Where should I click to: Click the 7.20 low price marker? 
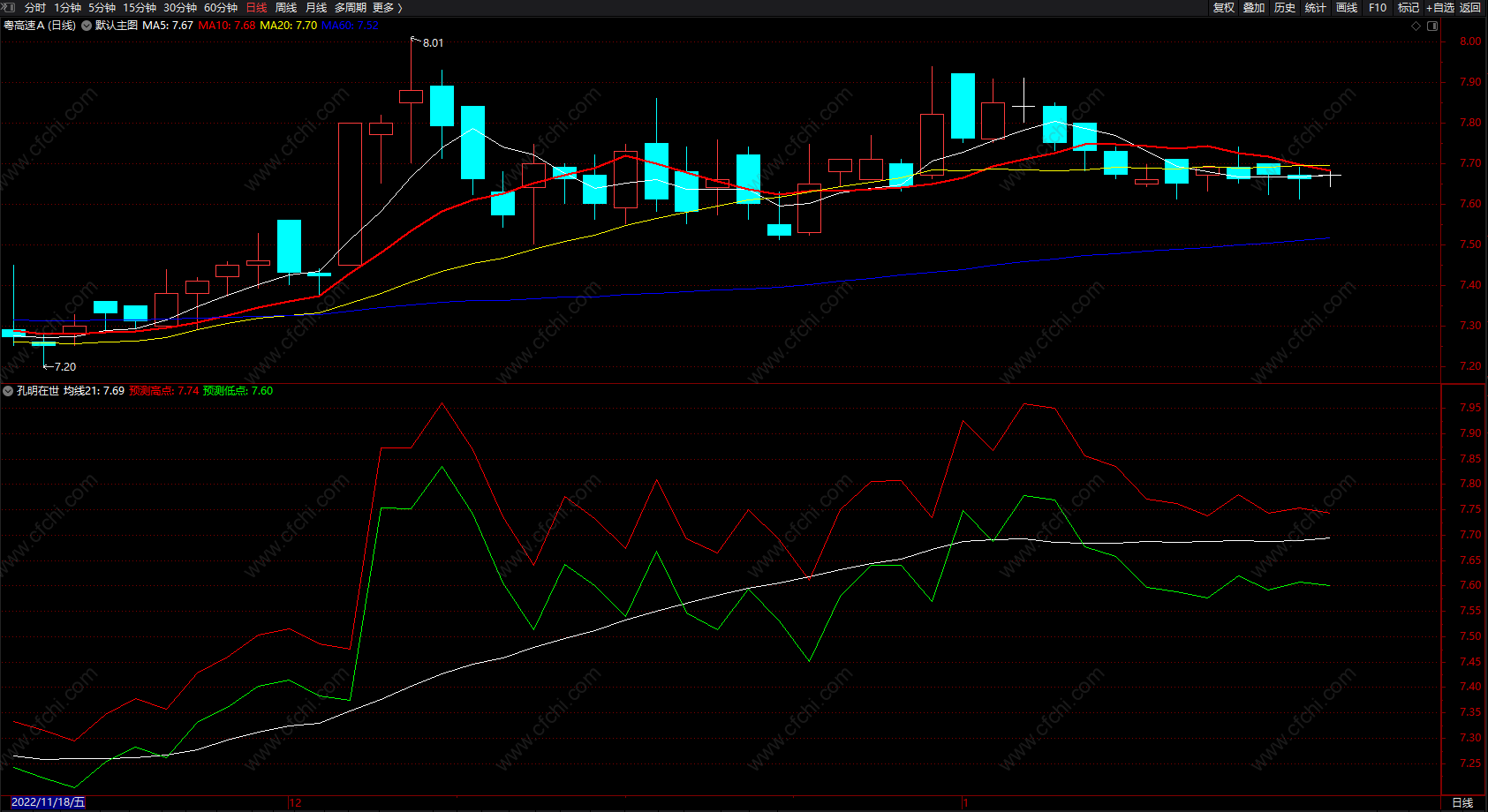pyautogui.click(x=65, y=366)
